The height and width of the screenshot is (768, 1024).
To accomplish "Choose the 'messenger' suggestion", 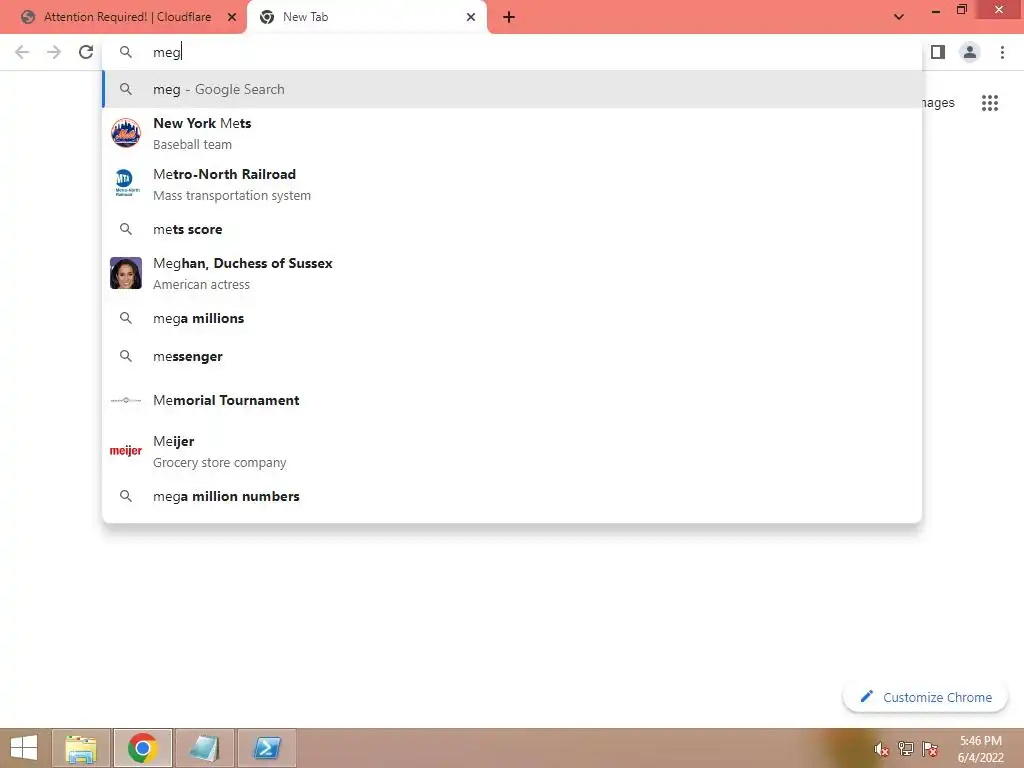I will point(512,356).
